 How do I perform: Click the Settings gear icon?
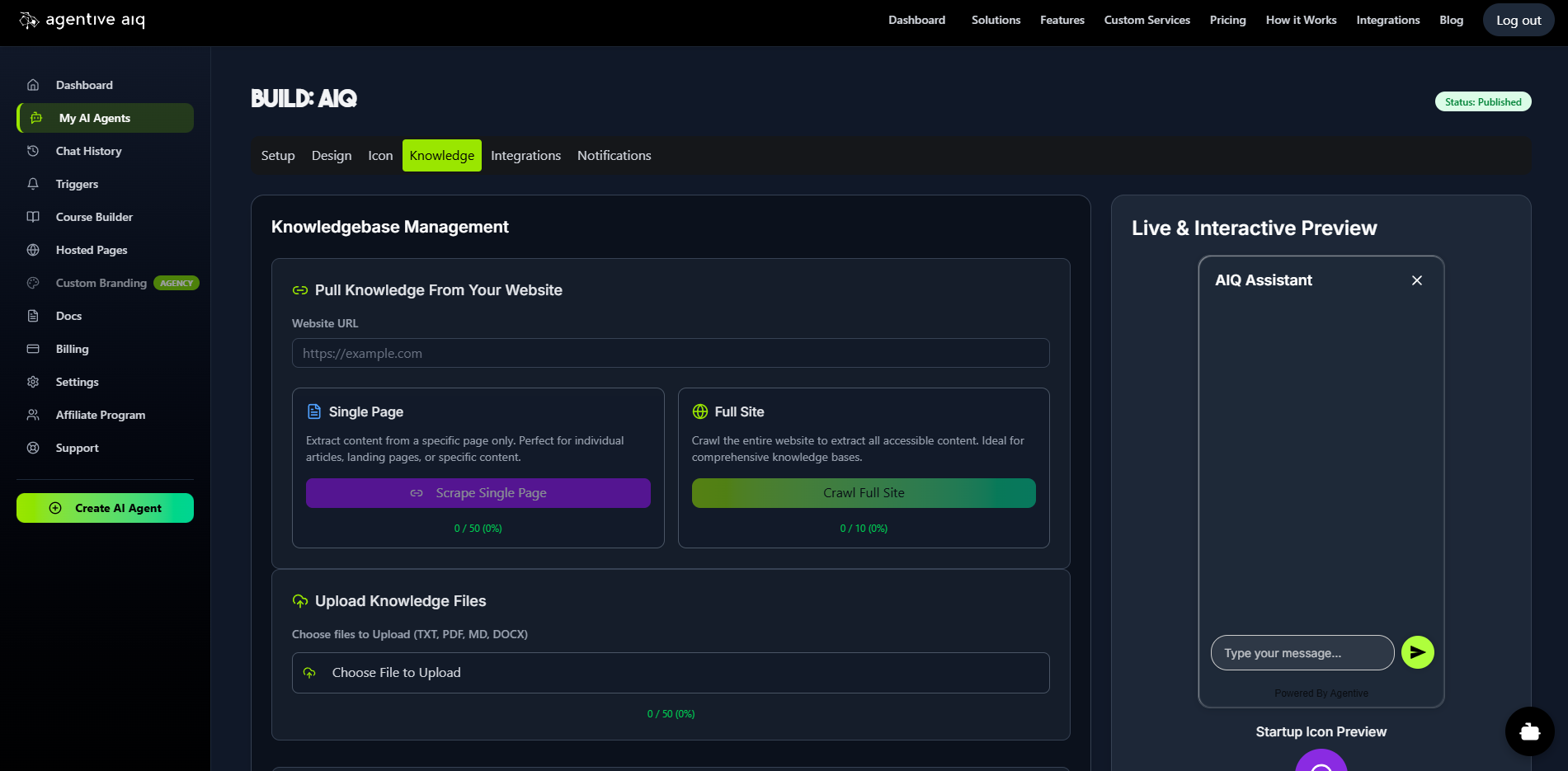click(x=33, y=382)
